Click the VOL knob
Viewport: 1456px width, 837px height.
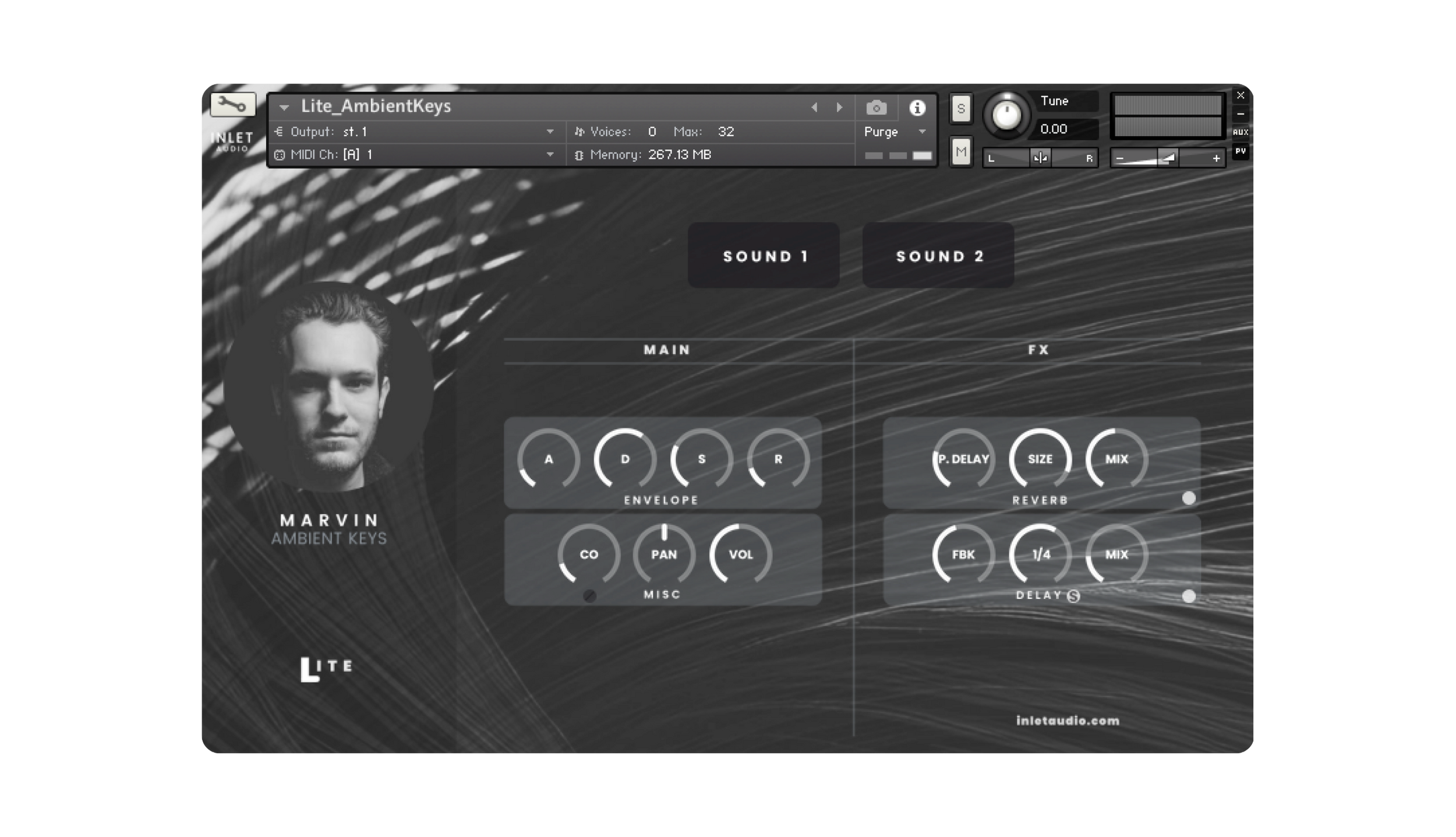[741, 554]
